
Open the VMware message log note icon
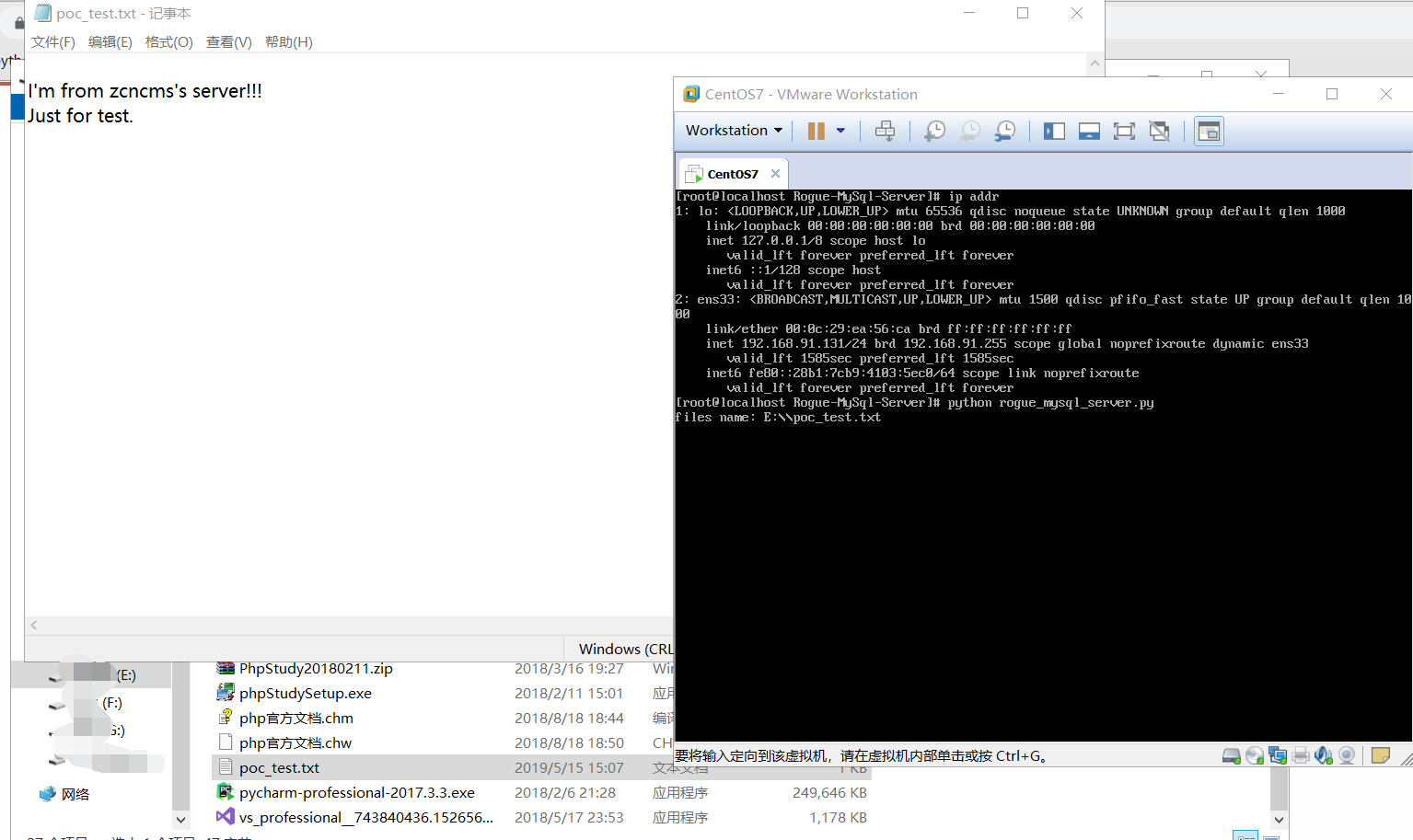[x=1380, y=755]
